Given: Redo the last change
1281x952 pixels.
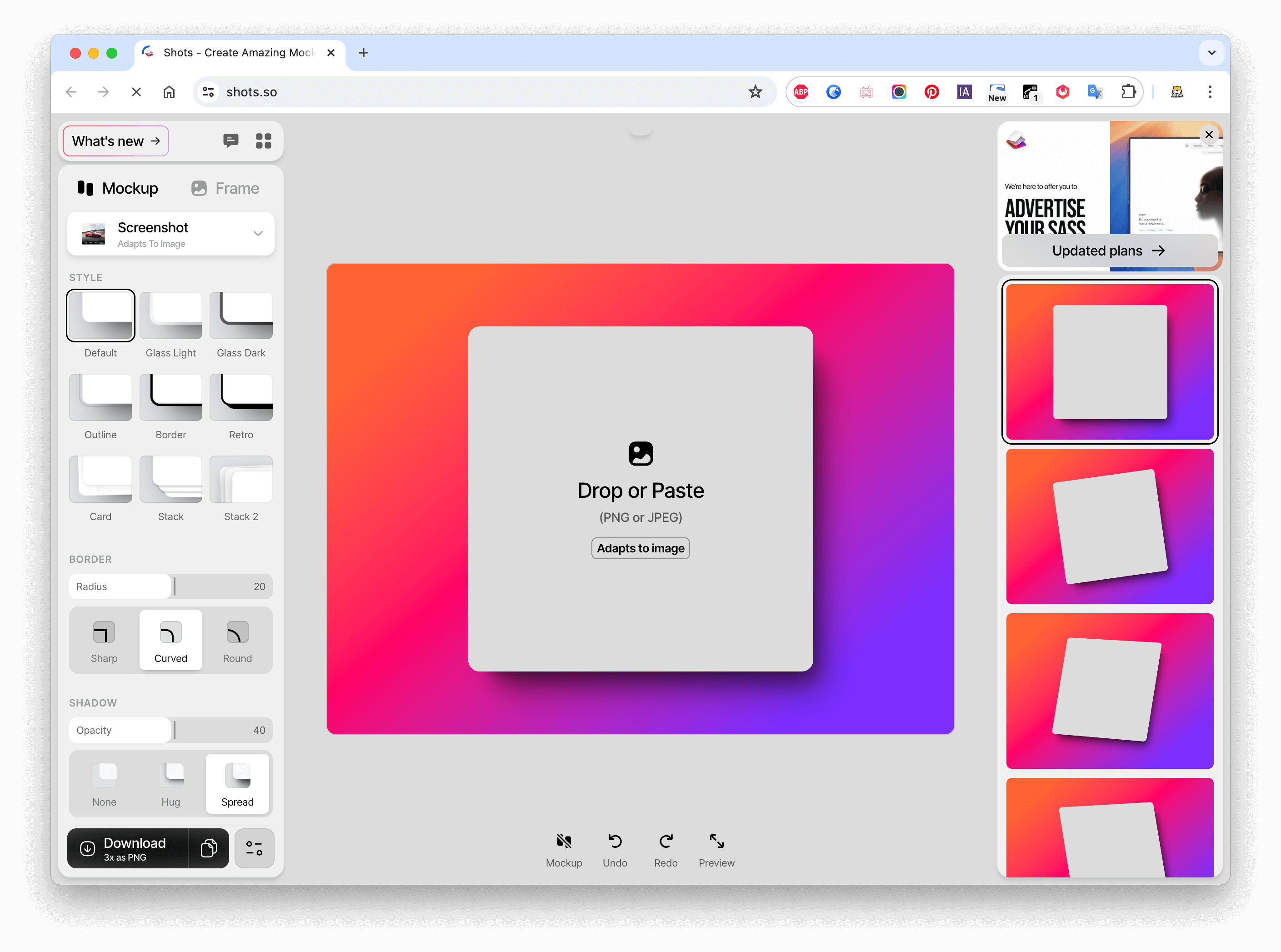Looking at the screenshot, I should (666, 851).
